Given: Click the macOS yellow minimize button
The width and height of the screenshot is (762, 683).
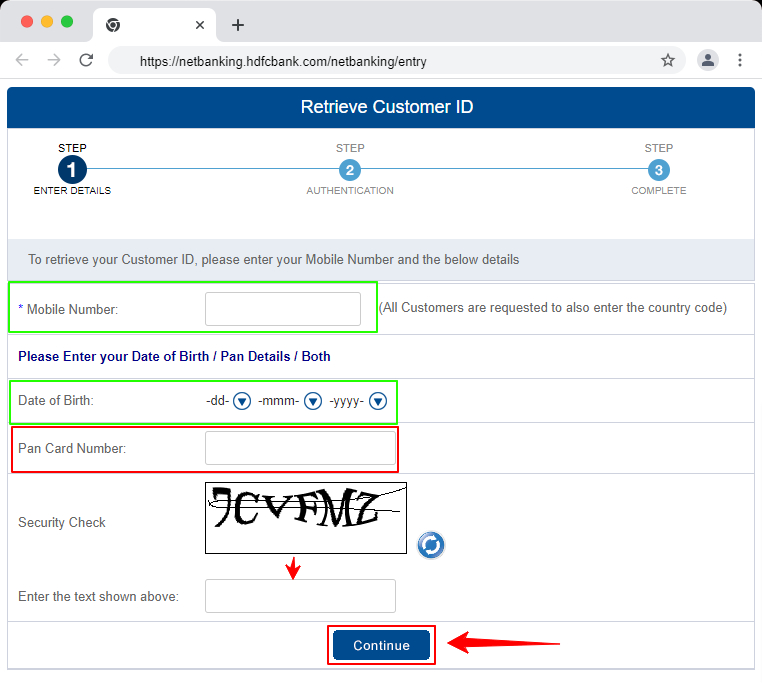Looking at the screenshot, I should click(47, 22).
